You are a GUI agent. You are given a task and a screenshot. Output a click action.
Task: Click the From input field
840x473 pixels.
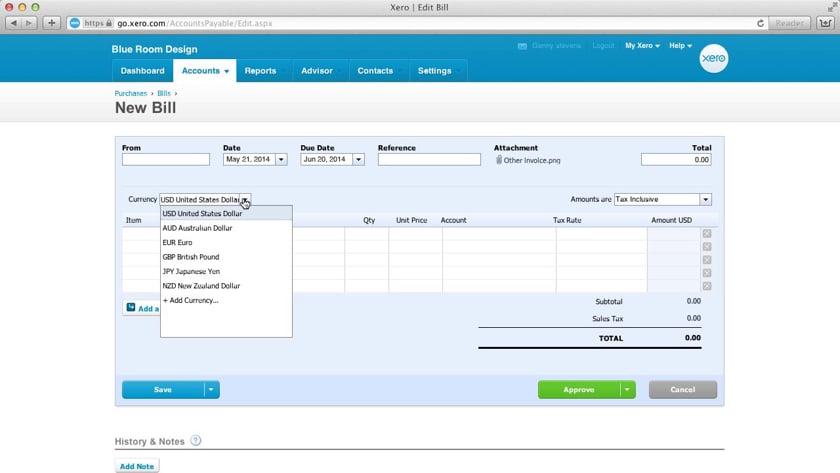coord(166,160)
